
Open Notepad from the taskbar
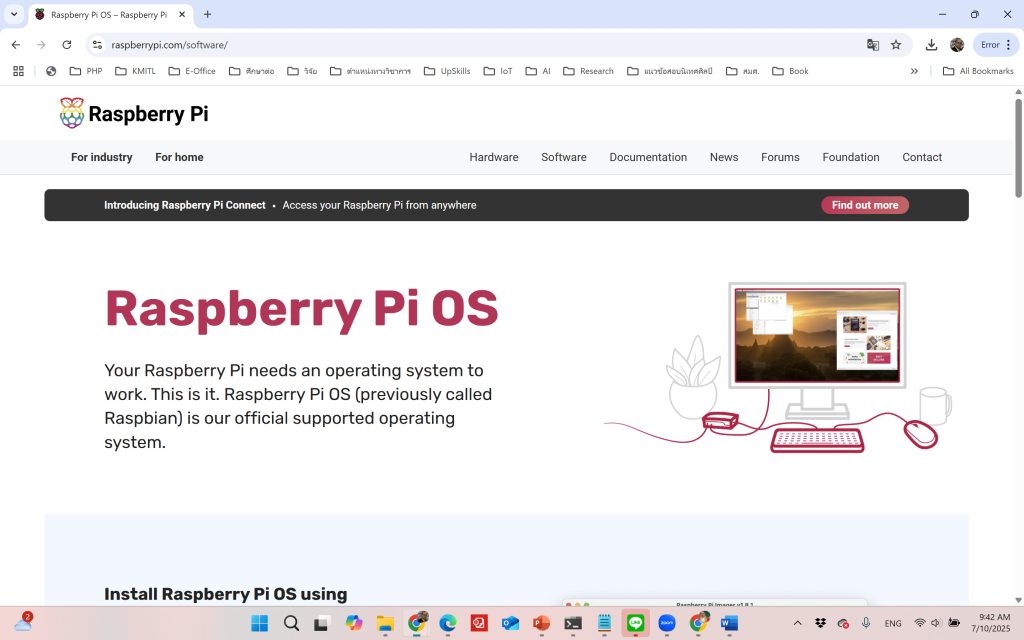[x=604, y=623]
